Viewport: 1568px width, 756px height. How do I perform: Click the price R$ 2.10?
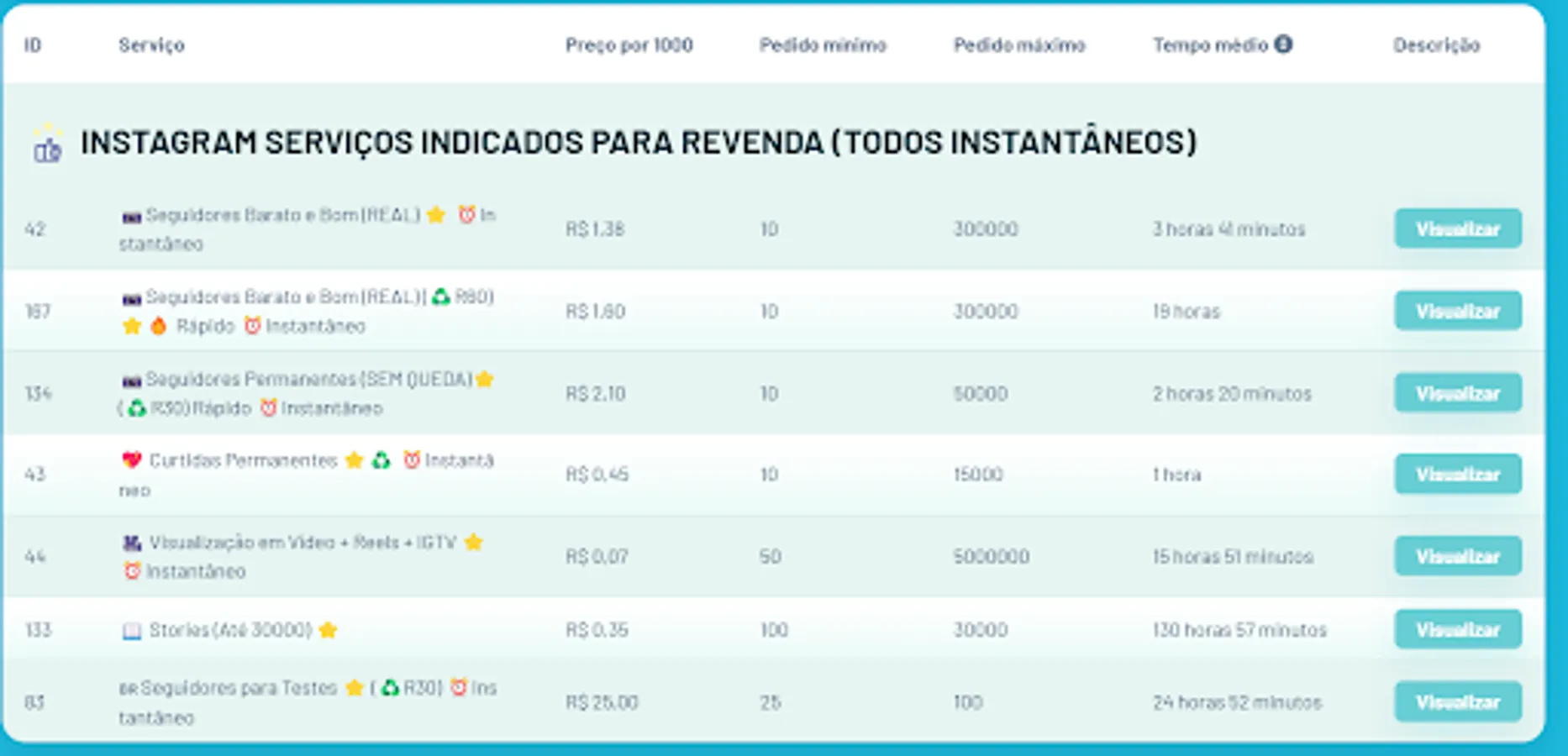click(596, 394)
